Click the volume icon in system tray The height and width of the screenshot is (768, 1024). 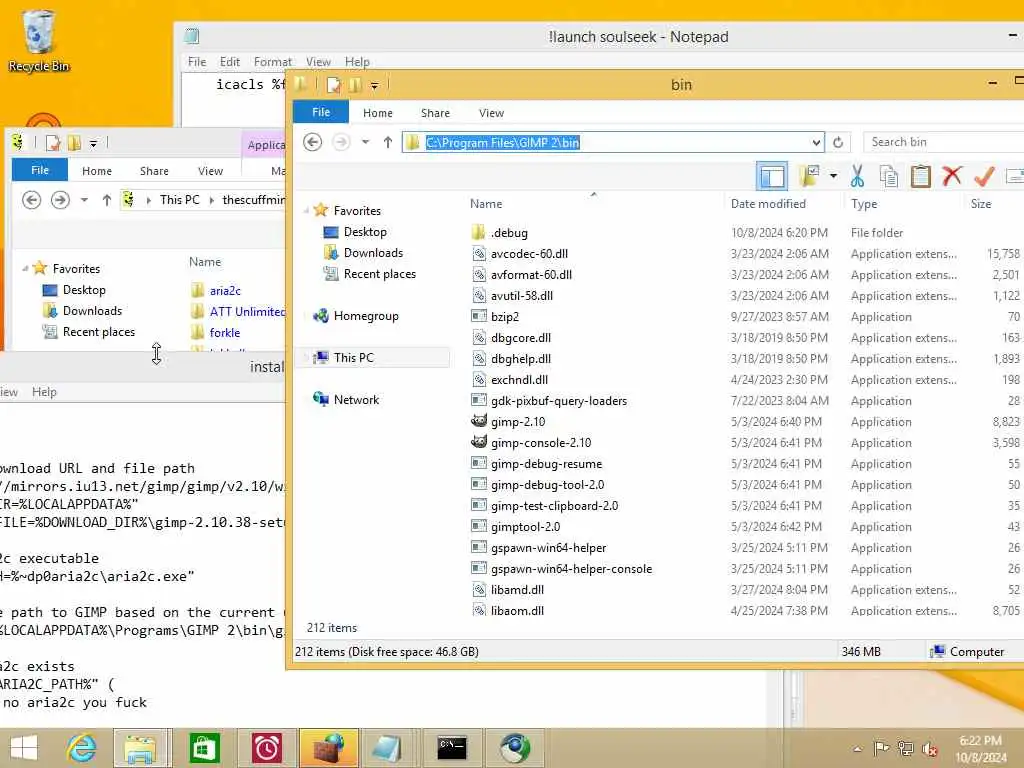[930, 749]
